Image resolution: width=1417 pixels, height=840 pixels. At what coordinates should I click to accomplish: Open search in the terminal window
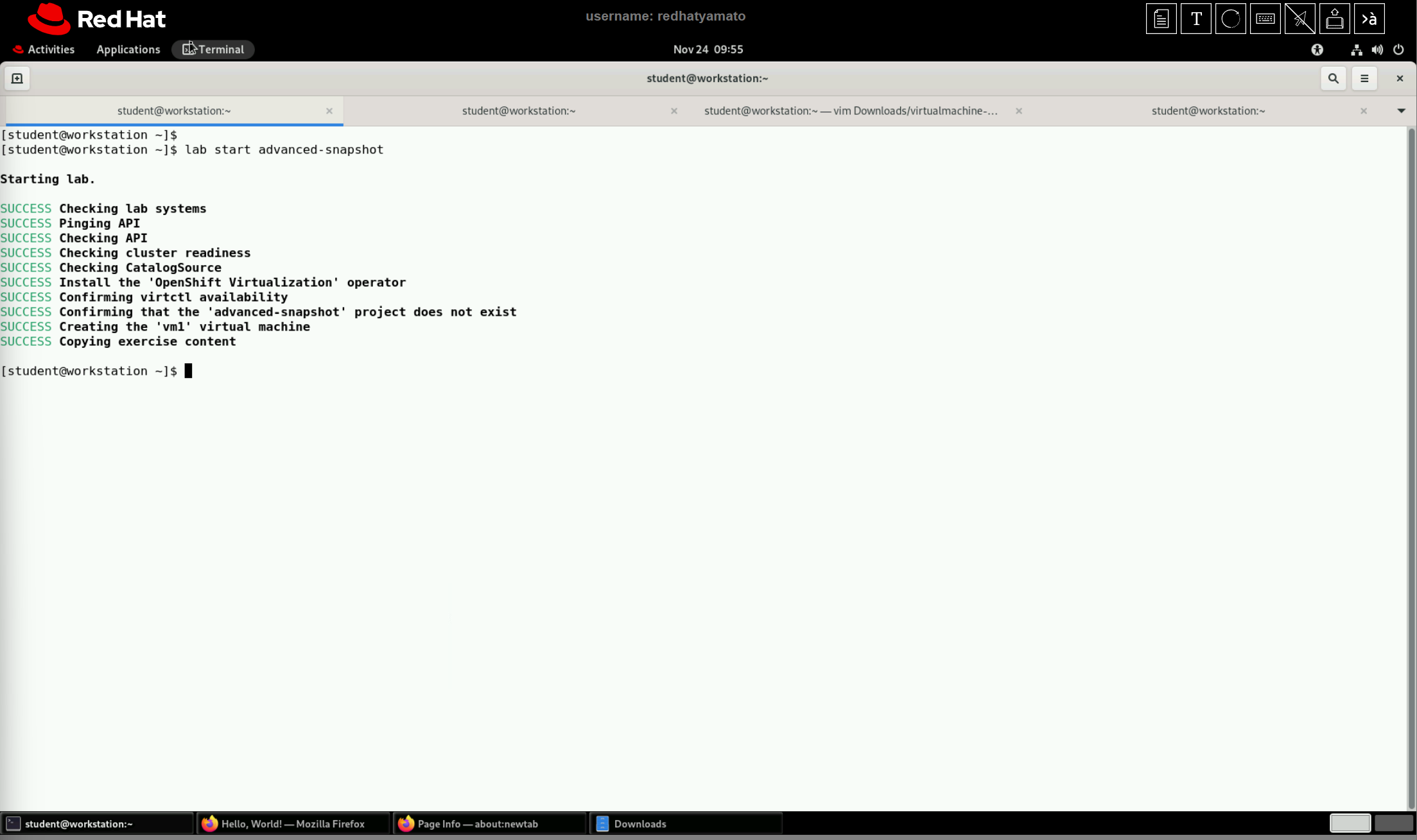[x=1334, y=78]
